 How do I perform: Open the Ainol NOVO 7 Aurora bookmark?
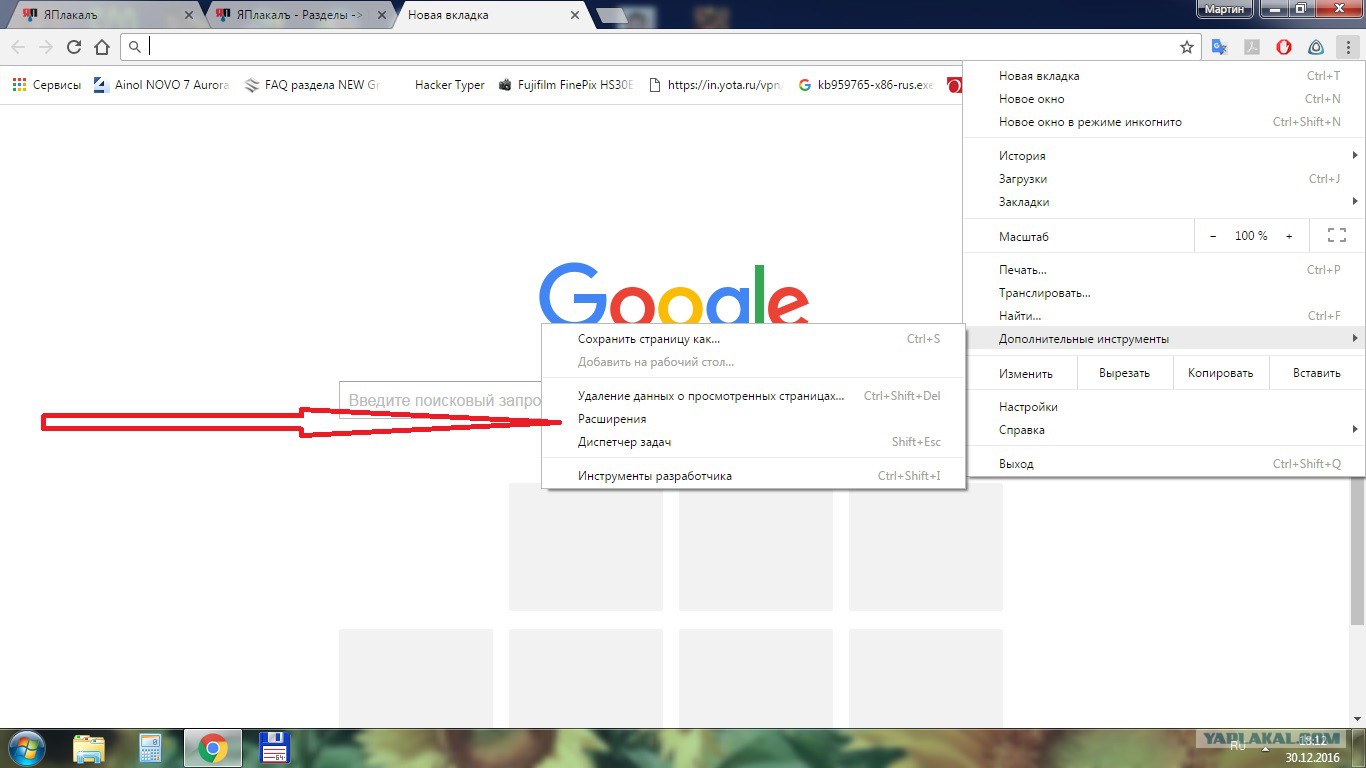[x=161, y=85]
